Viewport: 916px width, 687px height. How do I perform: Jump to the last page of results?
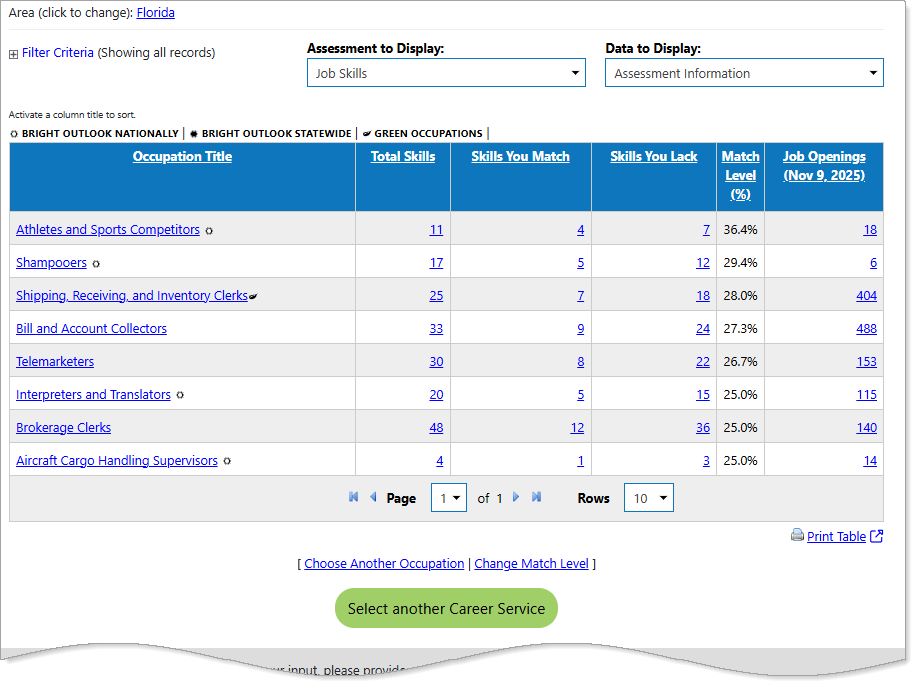pyautogui.click(x=537, y=497)
